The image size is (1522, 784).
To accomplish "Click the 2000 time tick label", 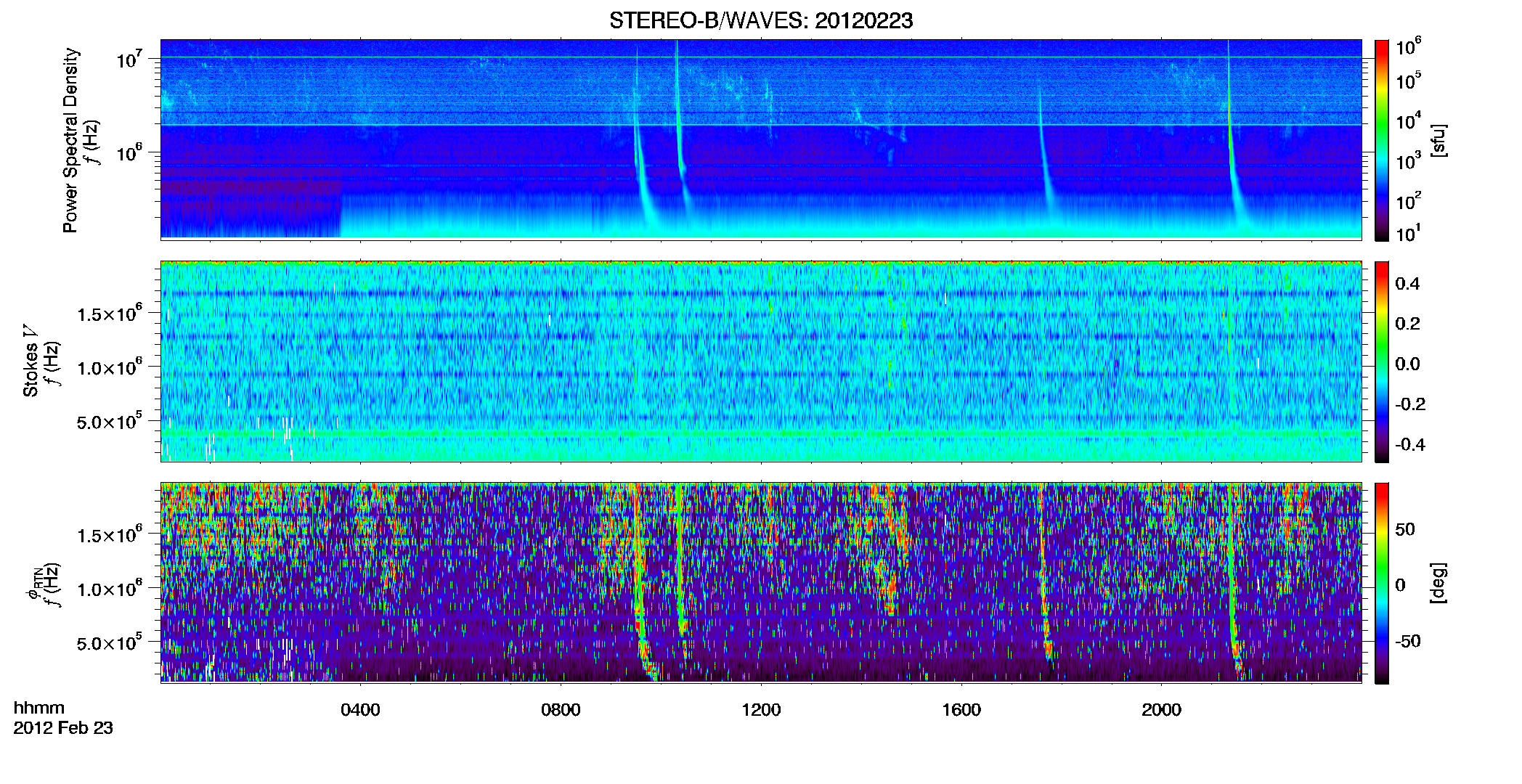I will pos(1161,710).
